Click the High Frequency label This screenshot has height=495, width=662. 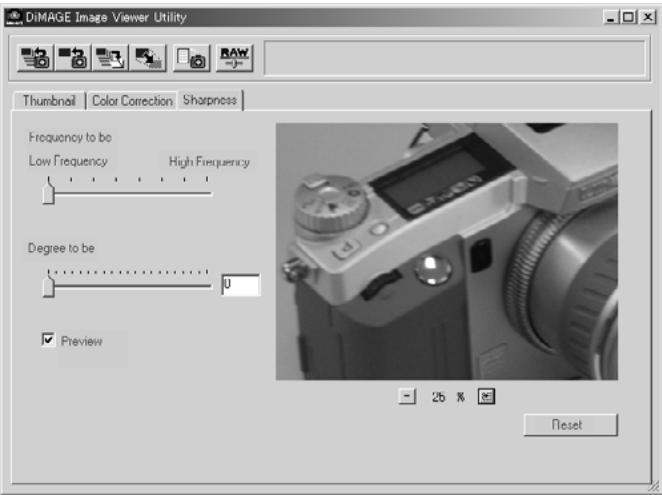tap(209, 162)
